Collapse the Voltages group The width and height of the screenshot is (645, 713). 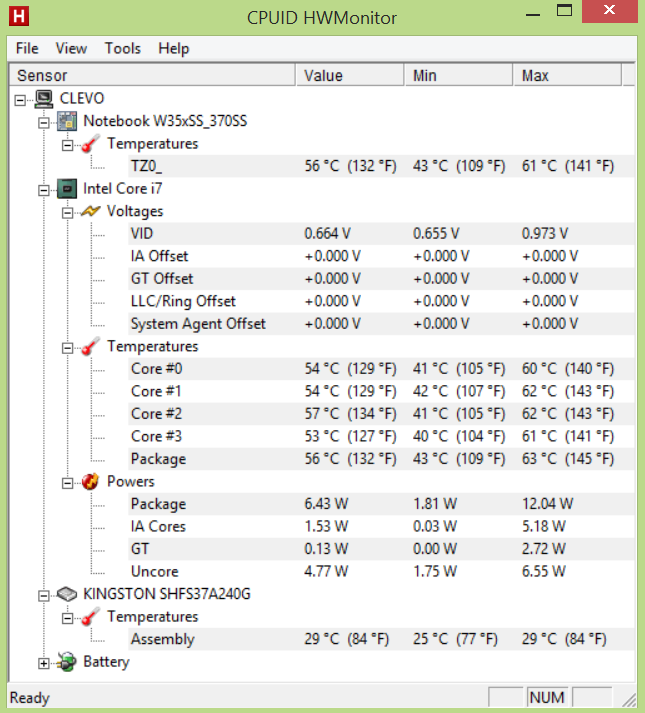tap(67, 213)
